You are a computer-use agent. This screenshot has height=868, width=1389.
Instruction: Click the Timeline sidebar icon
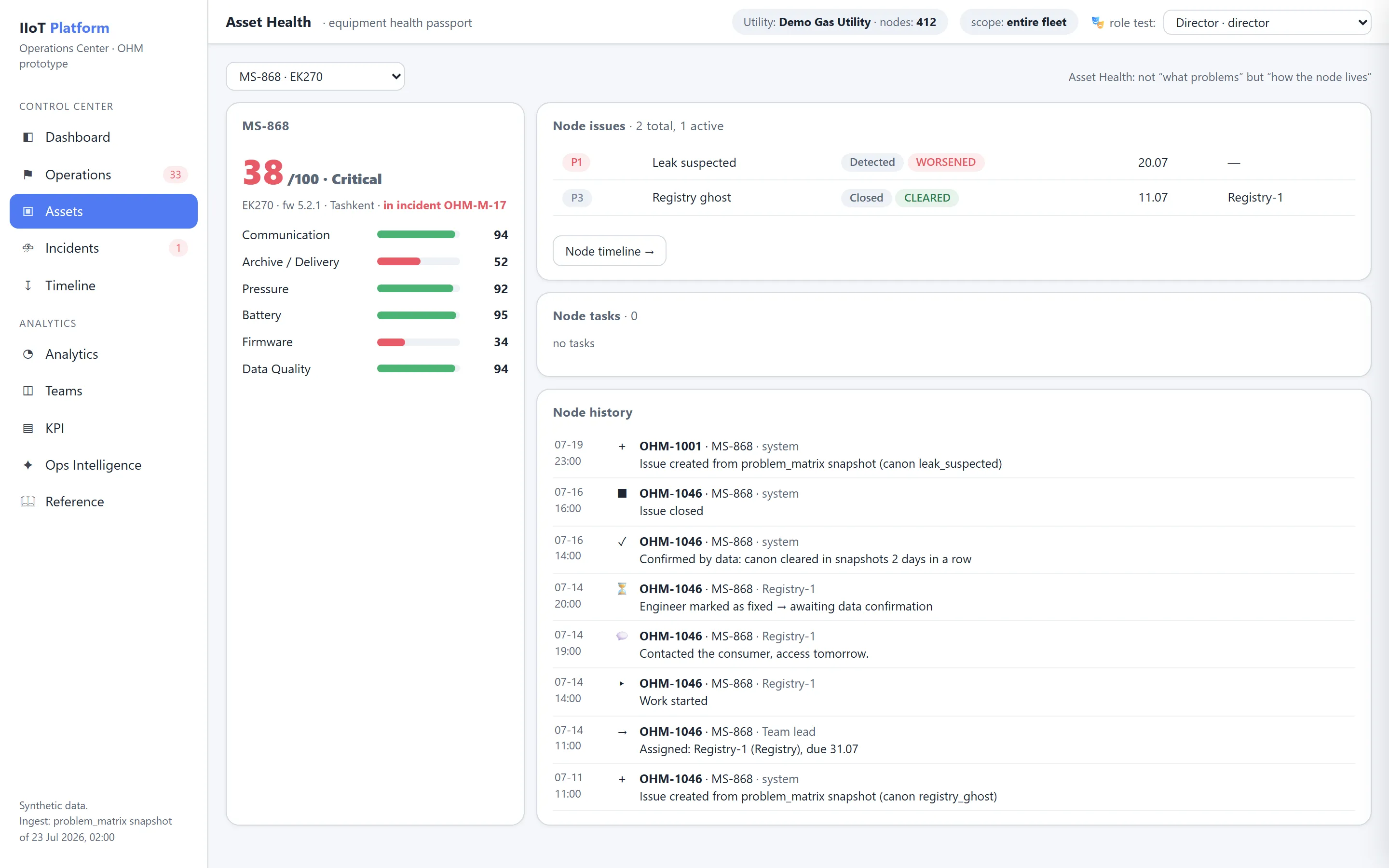tap(27, 285)
